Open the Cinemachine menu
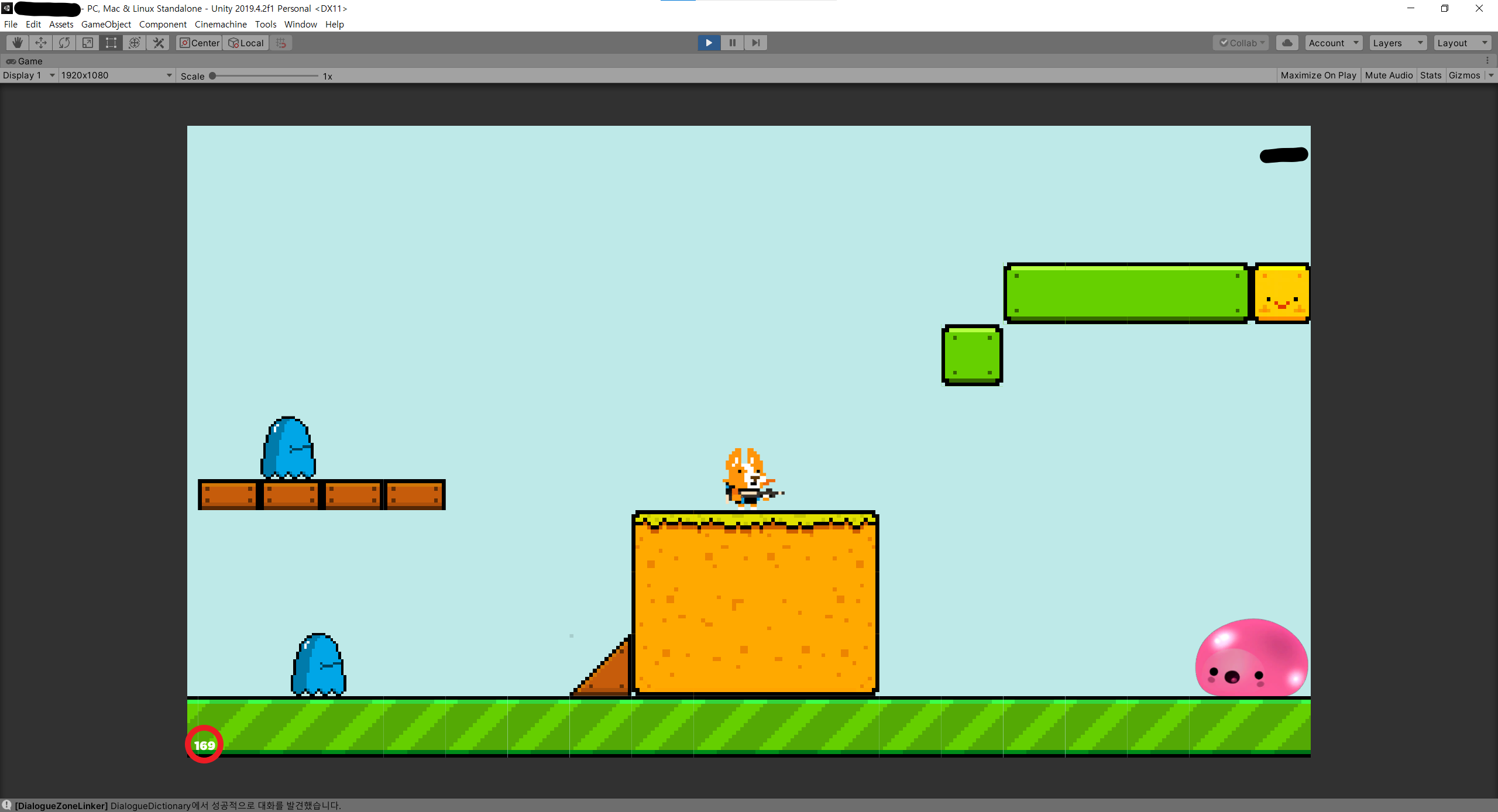Screen dimensions: 1498x812 [x=221, y=24]
